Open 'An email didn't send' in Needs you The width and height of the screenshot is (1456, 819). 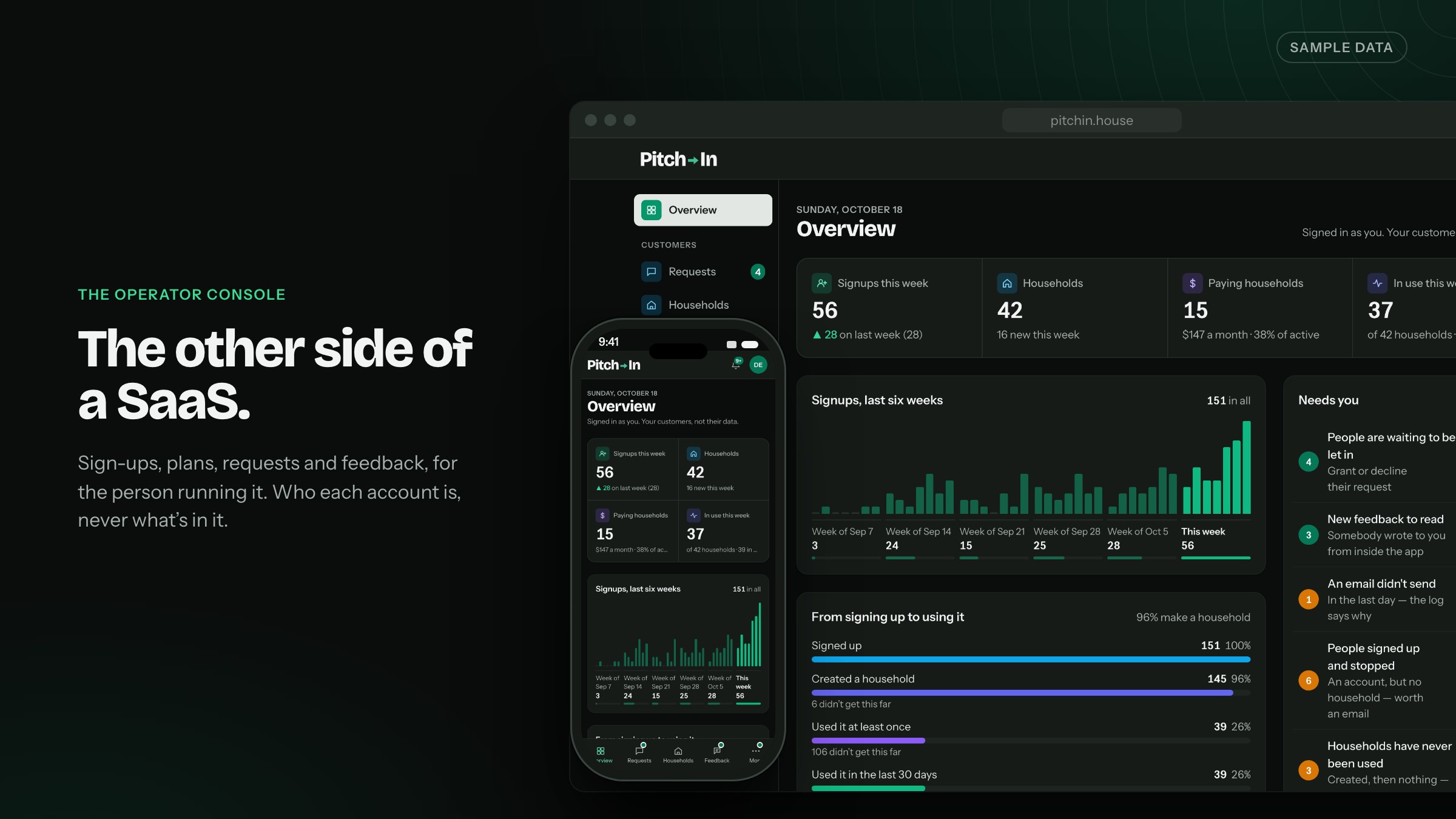pos(1376,599)
